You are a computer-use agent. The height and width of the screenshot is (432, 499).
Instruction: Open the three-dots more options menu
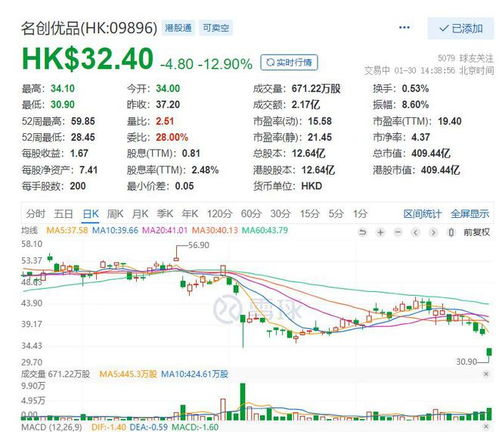pyautogui.click(x=404, y=27)
